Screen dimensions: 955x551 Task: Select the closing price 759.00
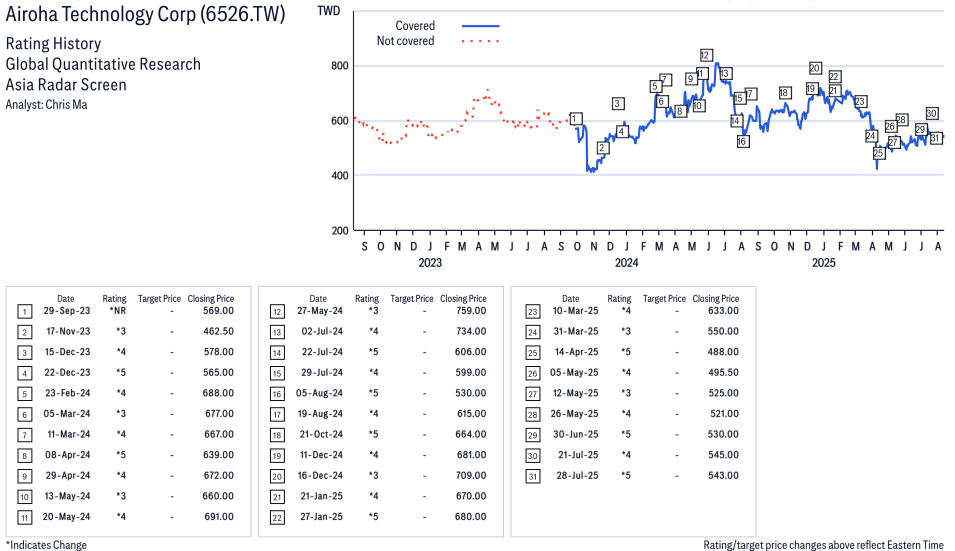coord(471,311)
